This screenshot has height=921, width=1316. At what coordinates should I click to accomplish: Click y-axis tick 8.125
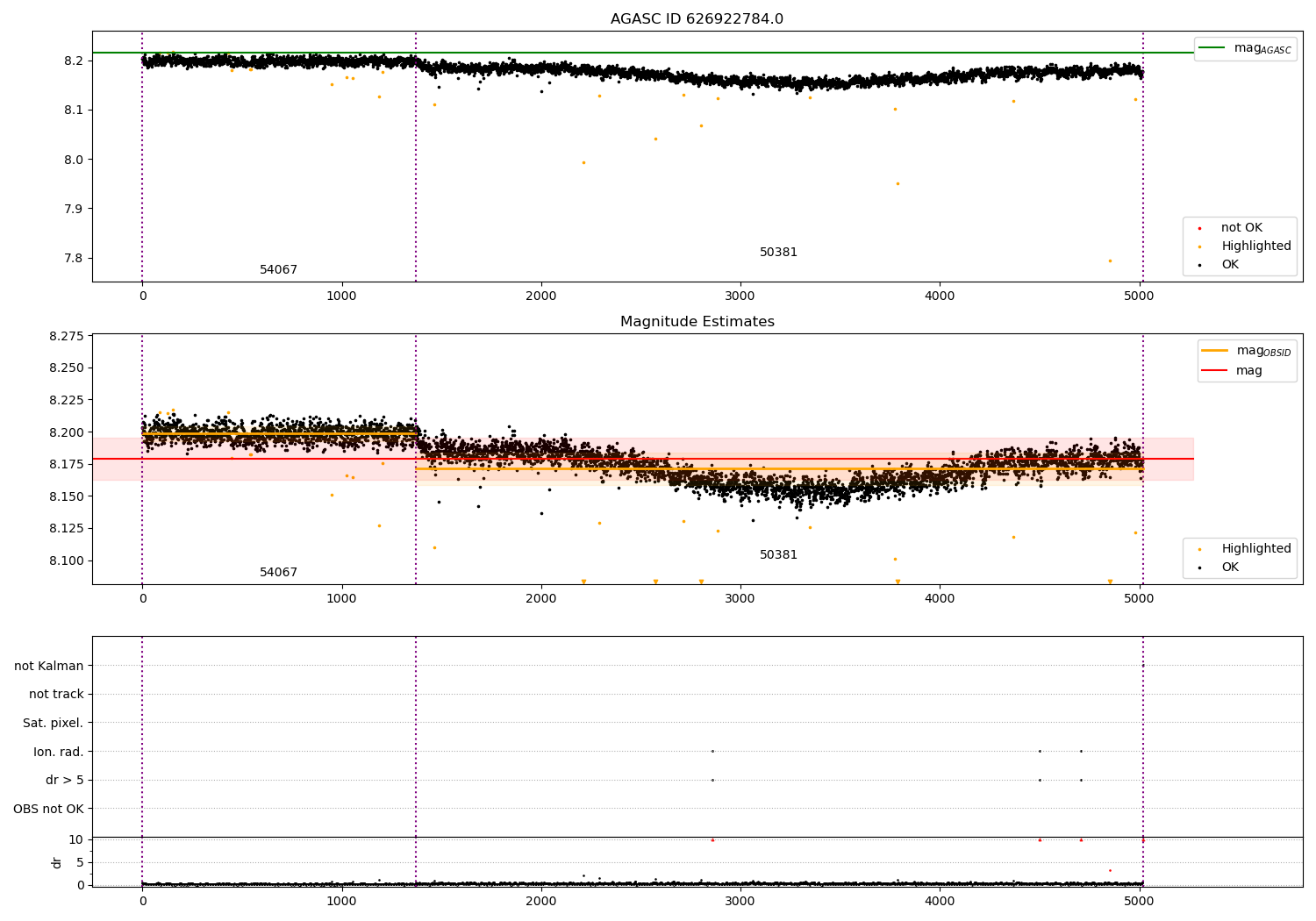[x=67, y=529]
